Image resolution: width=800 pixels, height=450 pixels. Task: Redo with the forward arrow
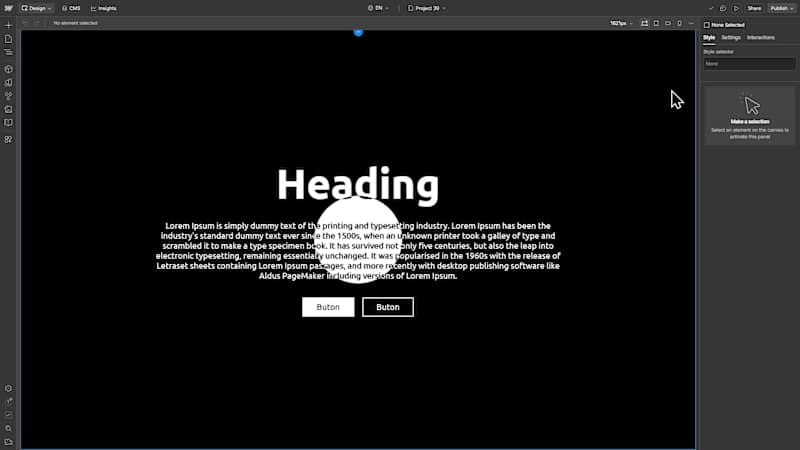click(x=37, y=23)
